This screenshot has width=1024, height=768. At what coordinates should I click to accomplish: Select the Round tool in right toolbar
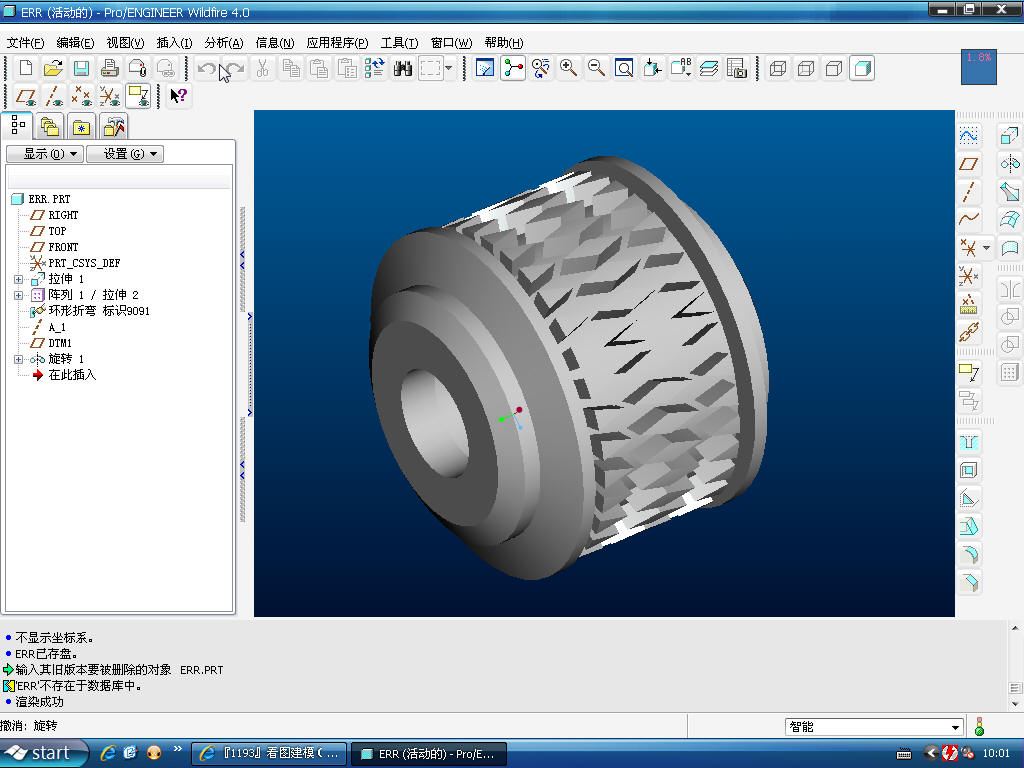point(968,554)
